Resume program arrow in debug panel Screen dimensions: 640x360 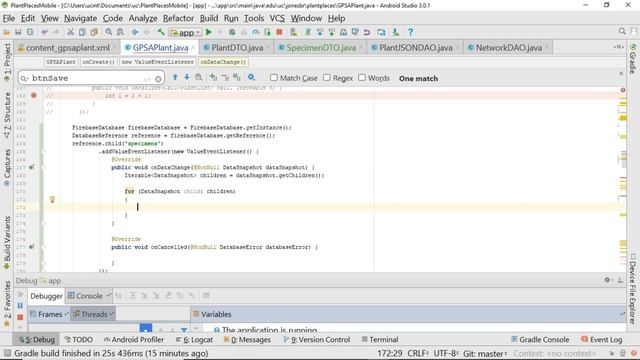[x=20, y=294]
